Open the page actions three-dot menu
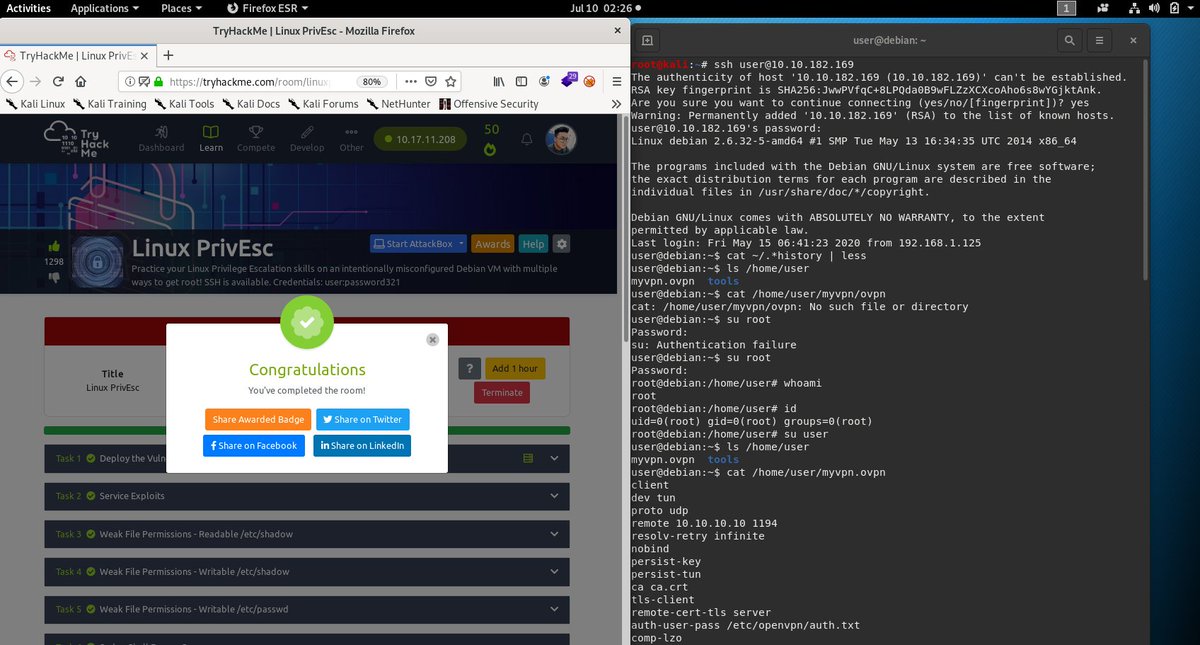Viewport: 1200px width, 645px height. (410, 81)
